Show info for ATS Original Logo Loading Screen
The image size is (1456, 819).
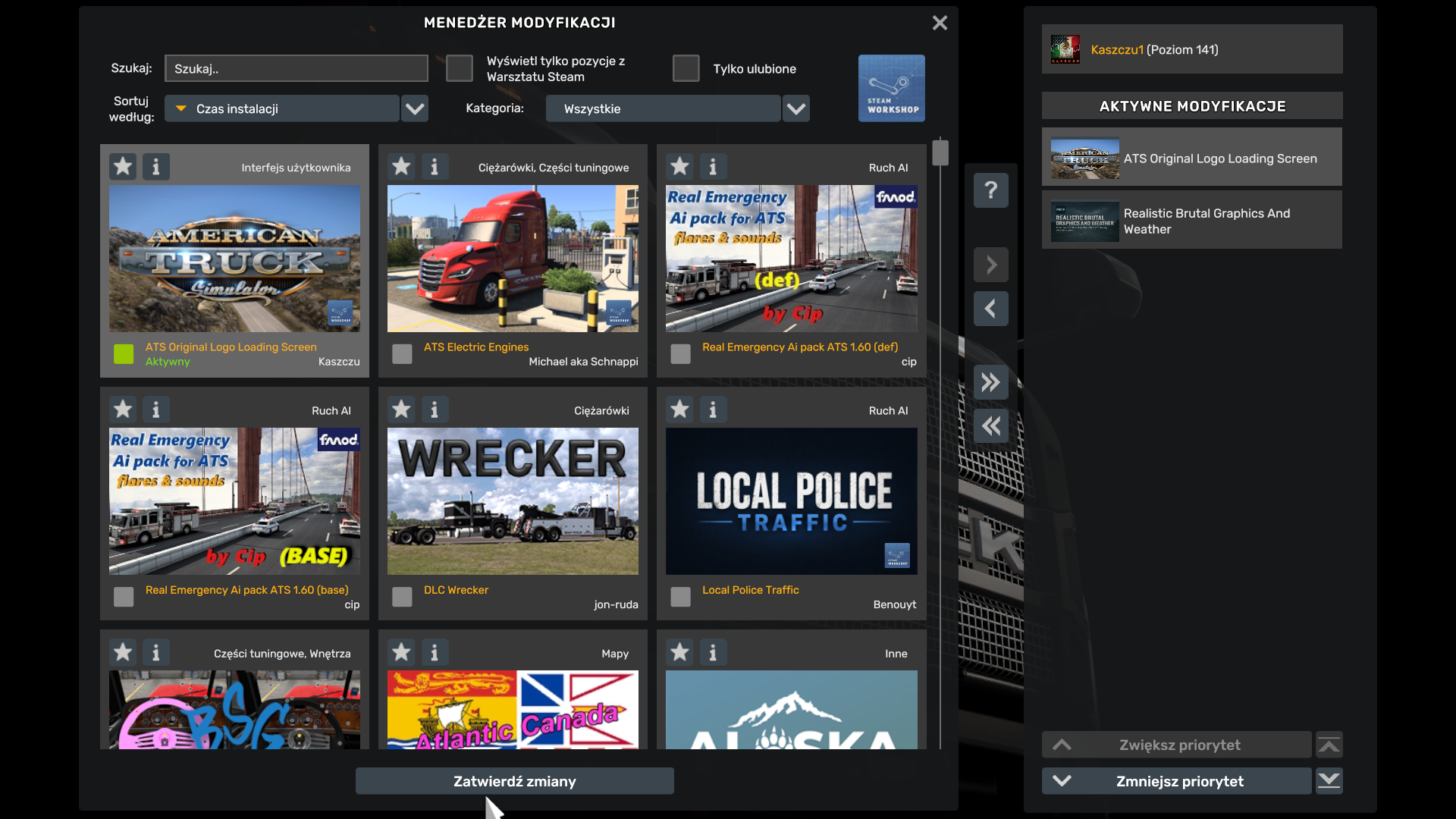(156, 166)
